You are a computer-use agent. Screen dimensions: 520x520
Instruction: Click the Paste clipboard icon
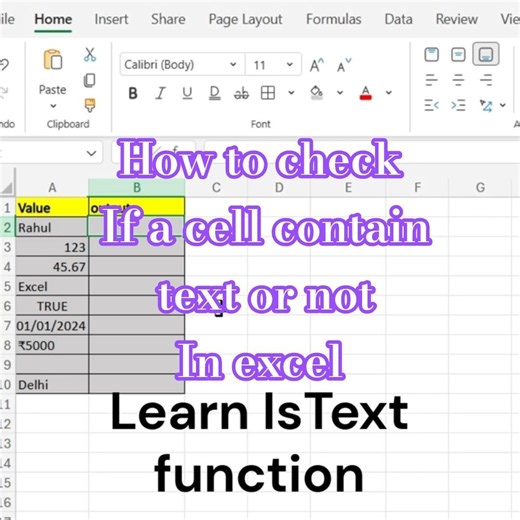coord(53,60)
